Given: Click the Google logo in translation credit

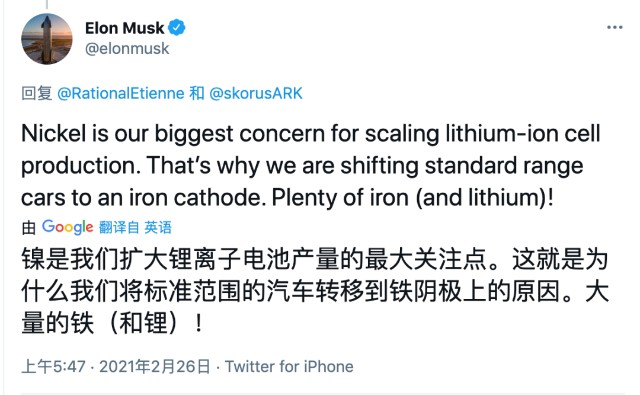Looking at the screenshot, I should pos(67,227).
